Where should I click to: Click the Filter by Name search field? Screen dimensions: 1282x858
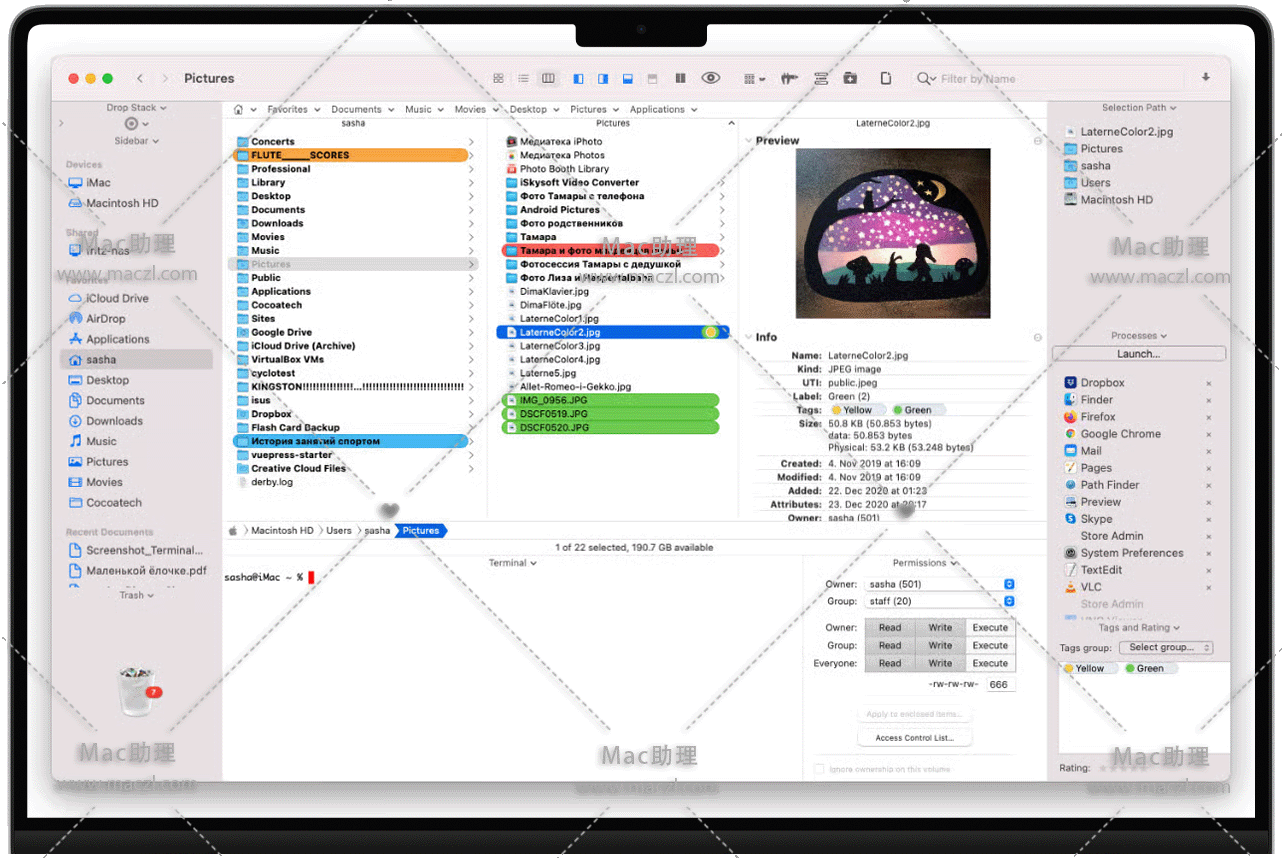pyautogui.click(x=1050, y=78)
